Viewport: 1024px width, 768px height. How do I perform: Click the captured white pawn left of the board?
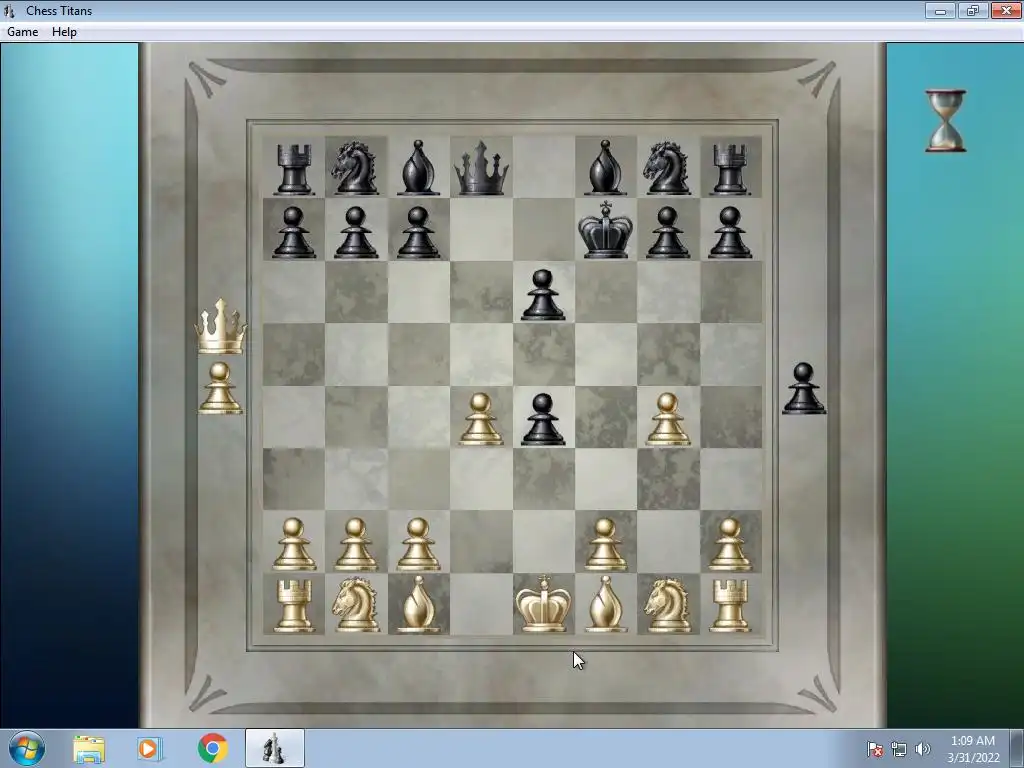(x=220, y=389)
